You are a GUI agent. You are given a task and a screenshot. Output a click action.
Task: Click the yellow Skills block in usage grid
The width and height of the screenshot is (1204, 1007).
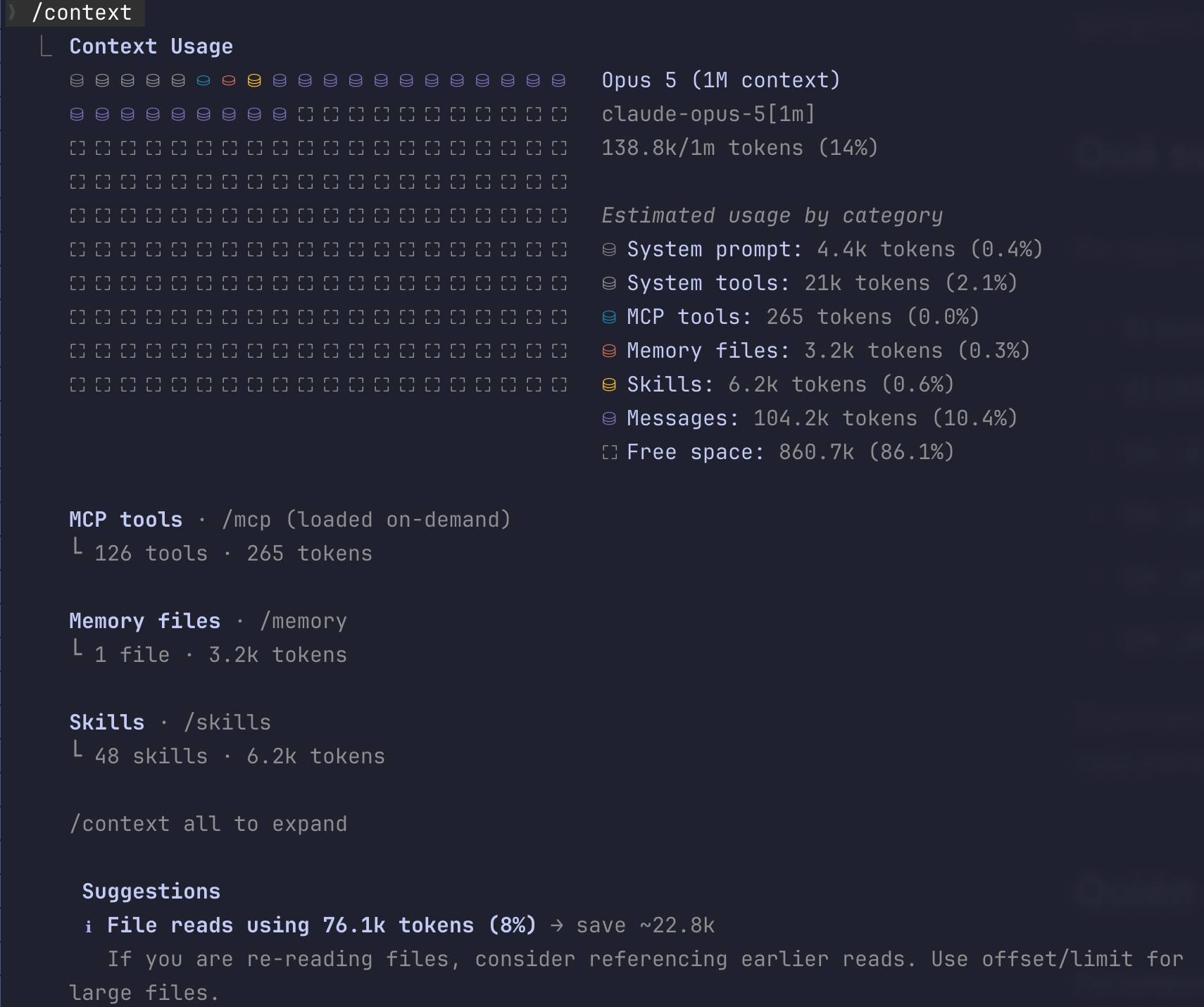[x=254, y=81]
